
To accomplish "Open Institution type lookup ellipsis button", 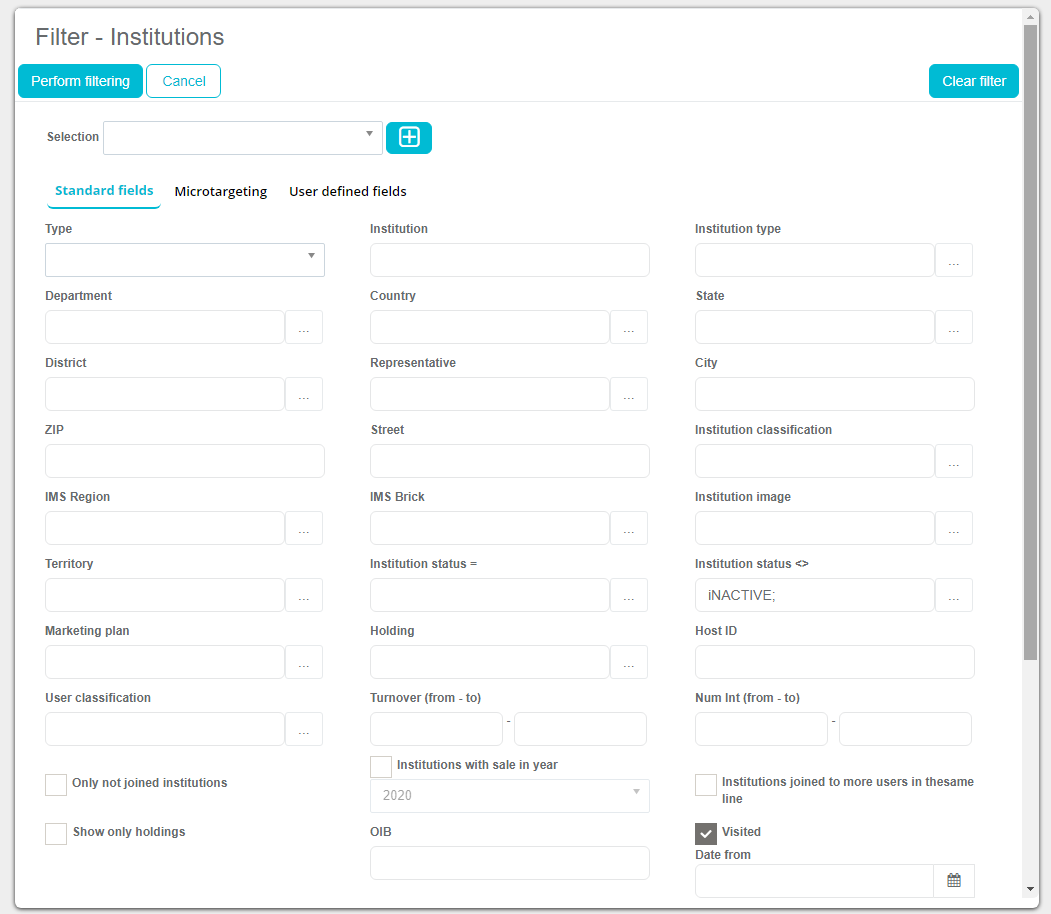I will [x=953, y=260].
